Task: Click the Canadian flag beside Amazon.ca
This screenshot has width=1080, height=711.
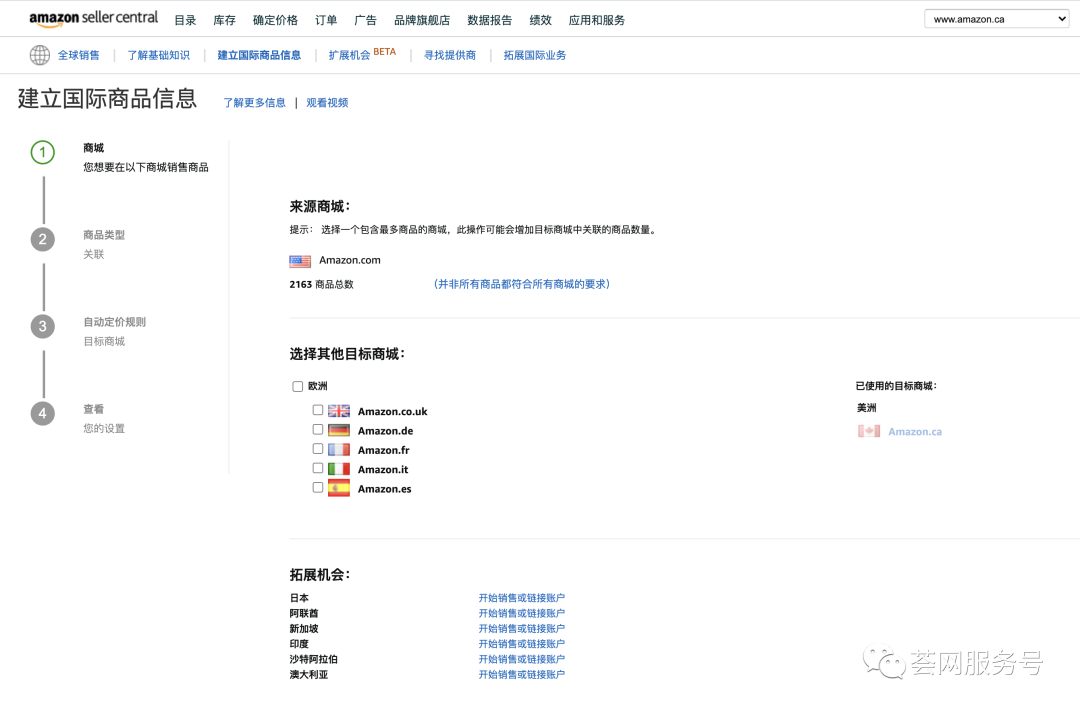Action: [x=869, y=432]
